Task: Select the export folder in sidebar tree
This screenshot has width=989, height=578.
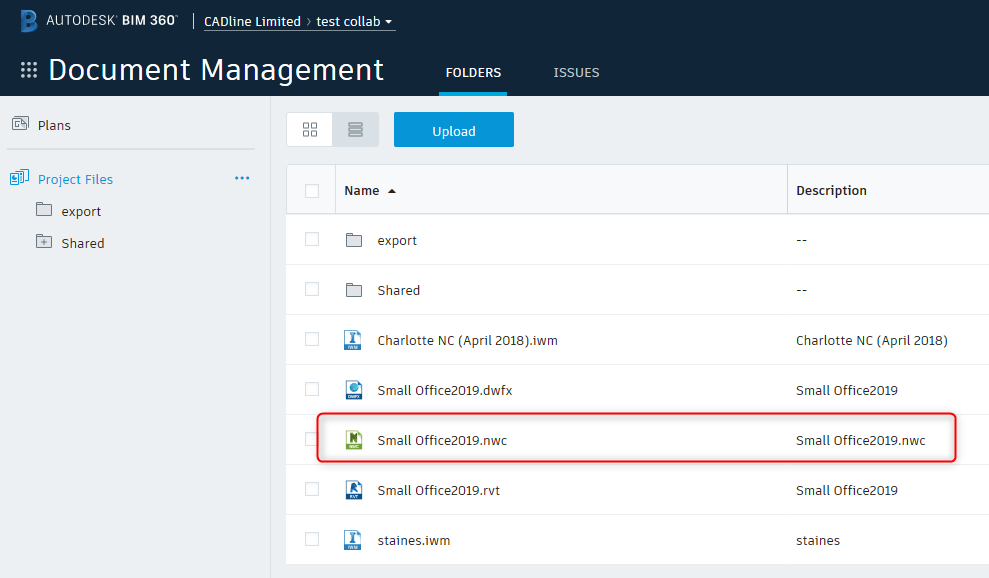Action: 81,211
